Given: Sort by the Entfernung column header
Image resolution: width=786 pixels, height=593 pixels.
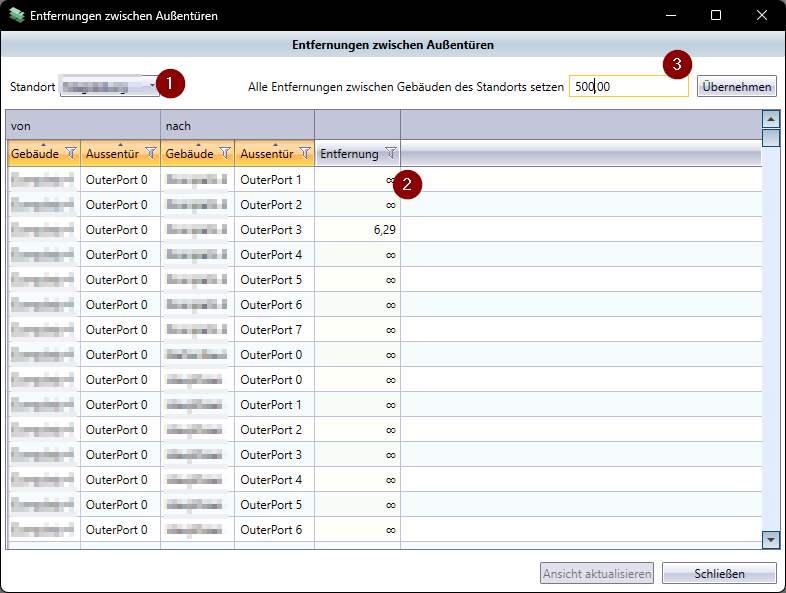Looking at the screenshot, I should [349, 154].
